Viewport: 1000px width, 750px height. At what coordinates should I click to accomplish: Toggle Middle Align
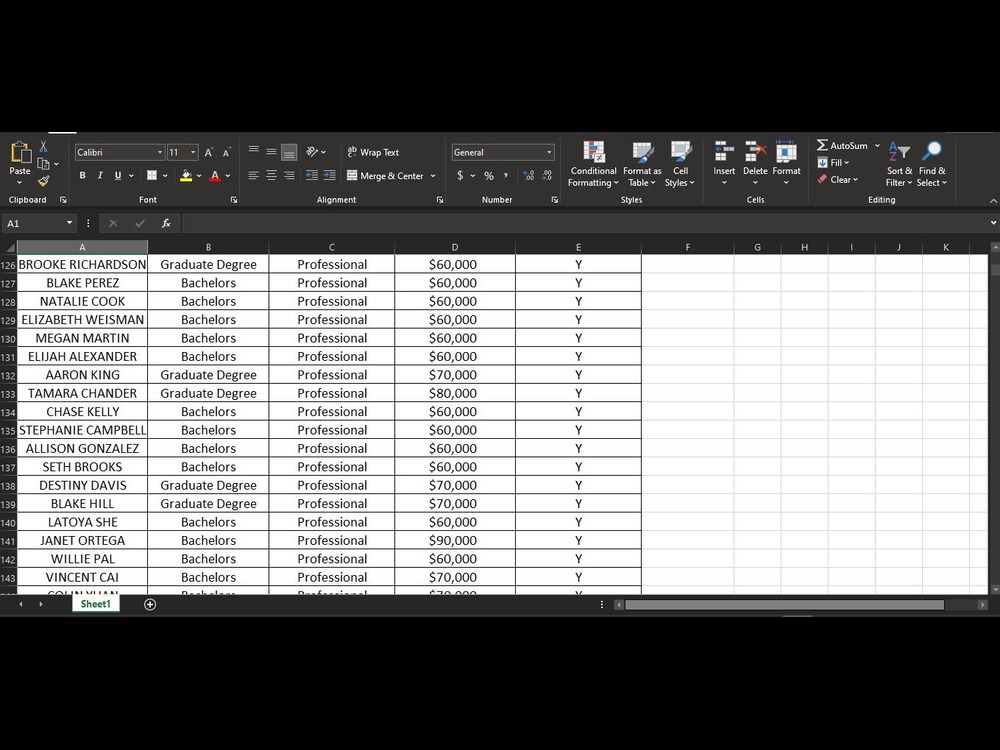[x=272, y=152]
